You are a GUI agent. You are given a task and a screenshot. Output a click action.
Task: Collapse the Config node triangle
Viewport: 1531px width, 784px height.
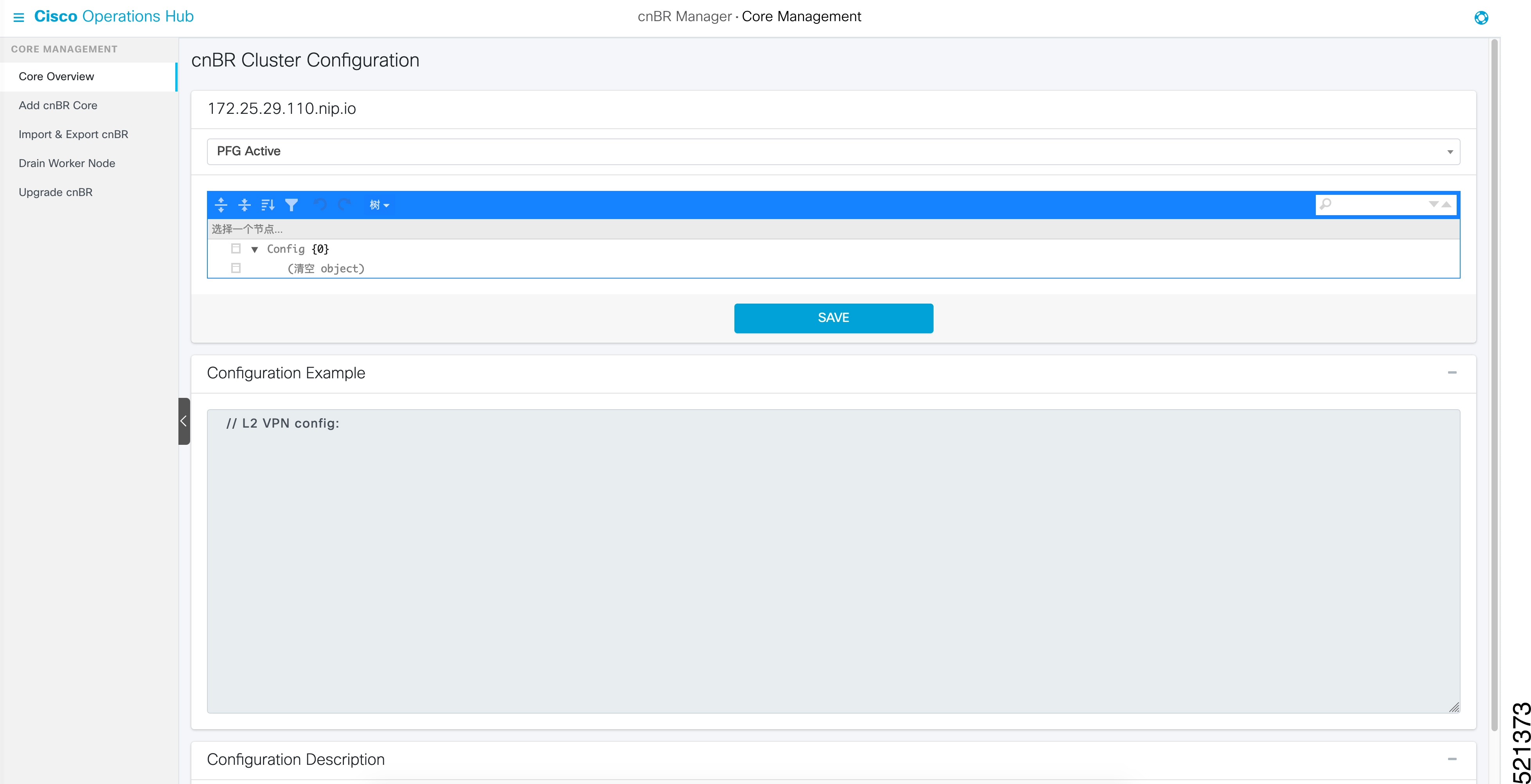(254, 250)
